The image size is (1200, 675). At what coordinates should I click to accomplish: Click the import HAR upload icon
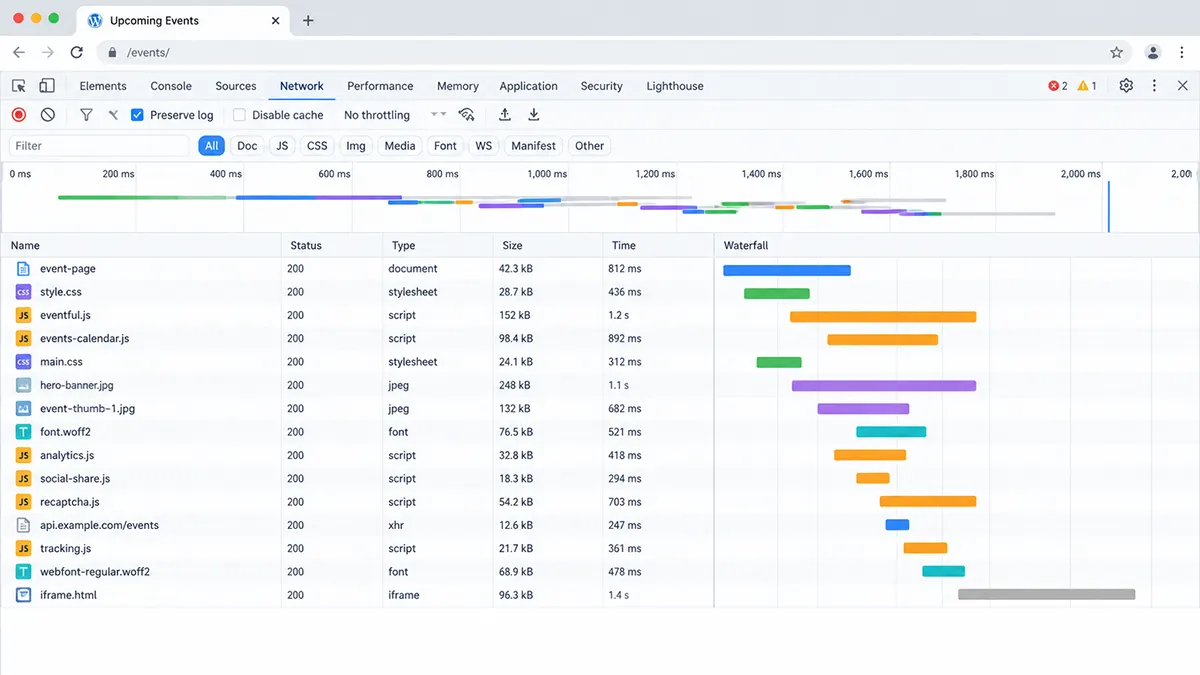(x=505, y=115)
